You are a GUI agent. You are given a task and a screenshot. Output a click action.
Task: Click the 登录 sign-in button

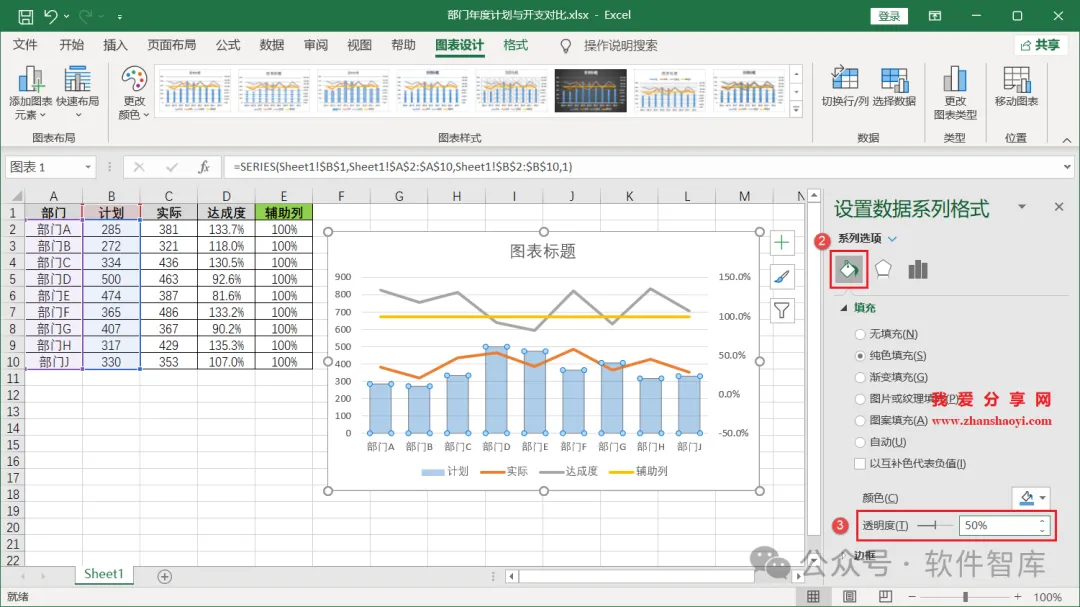(889, 16)
